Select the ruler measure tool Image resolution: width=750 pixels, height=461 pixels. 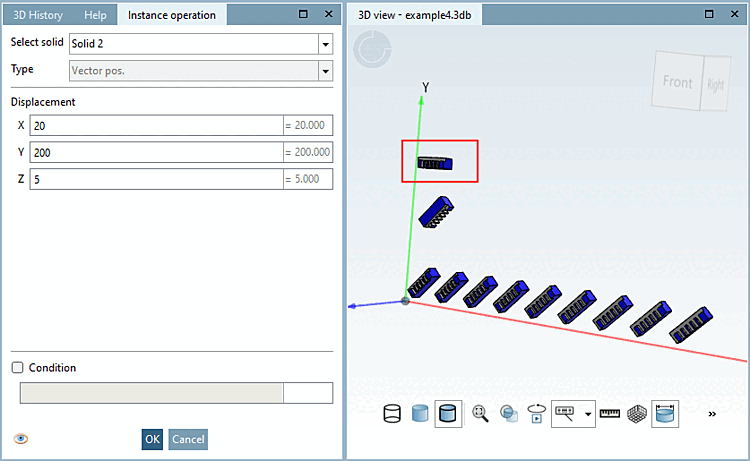(610, 414)
